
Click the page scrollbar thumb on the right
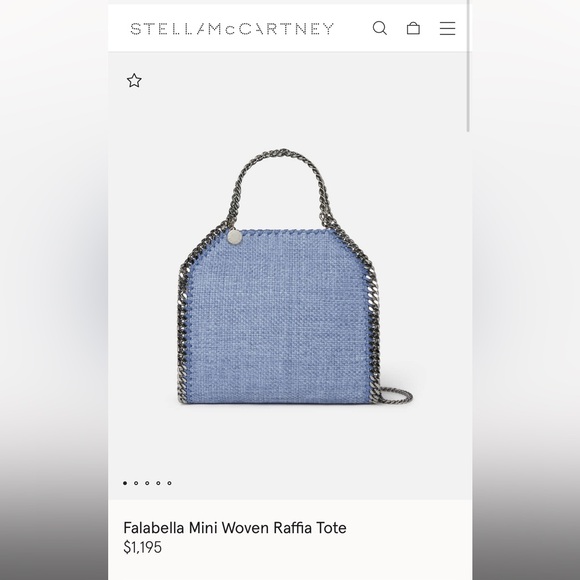point(468,66)
